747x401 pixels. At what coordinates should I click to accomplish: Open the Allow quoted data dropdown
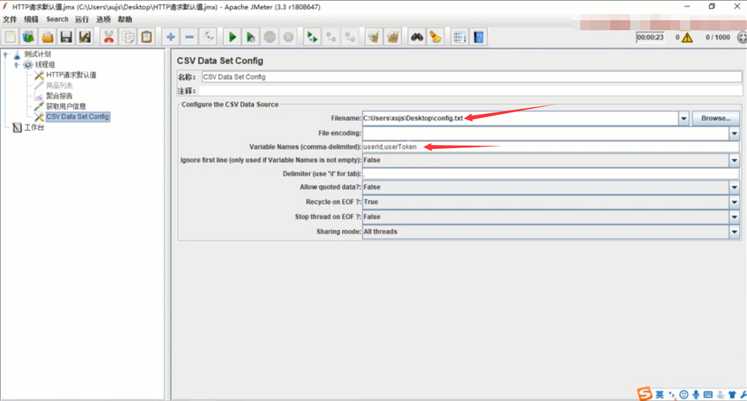tap(734, 187)
